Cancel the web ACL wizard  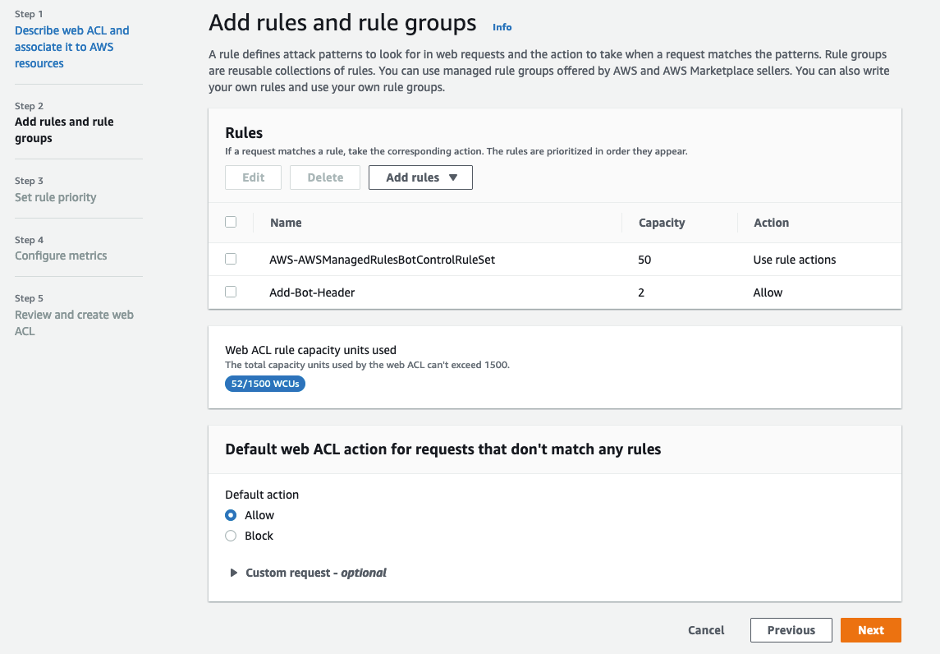706,630
